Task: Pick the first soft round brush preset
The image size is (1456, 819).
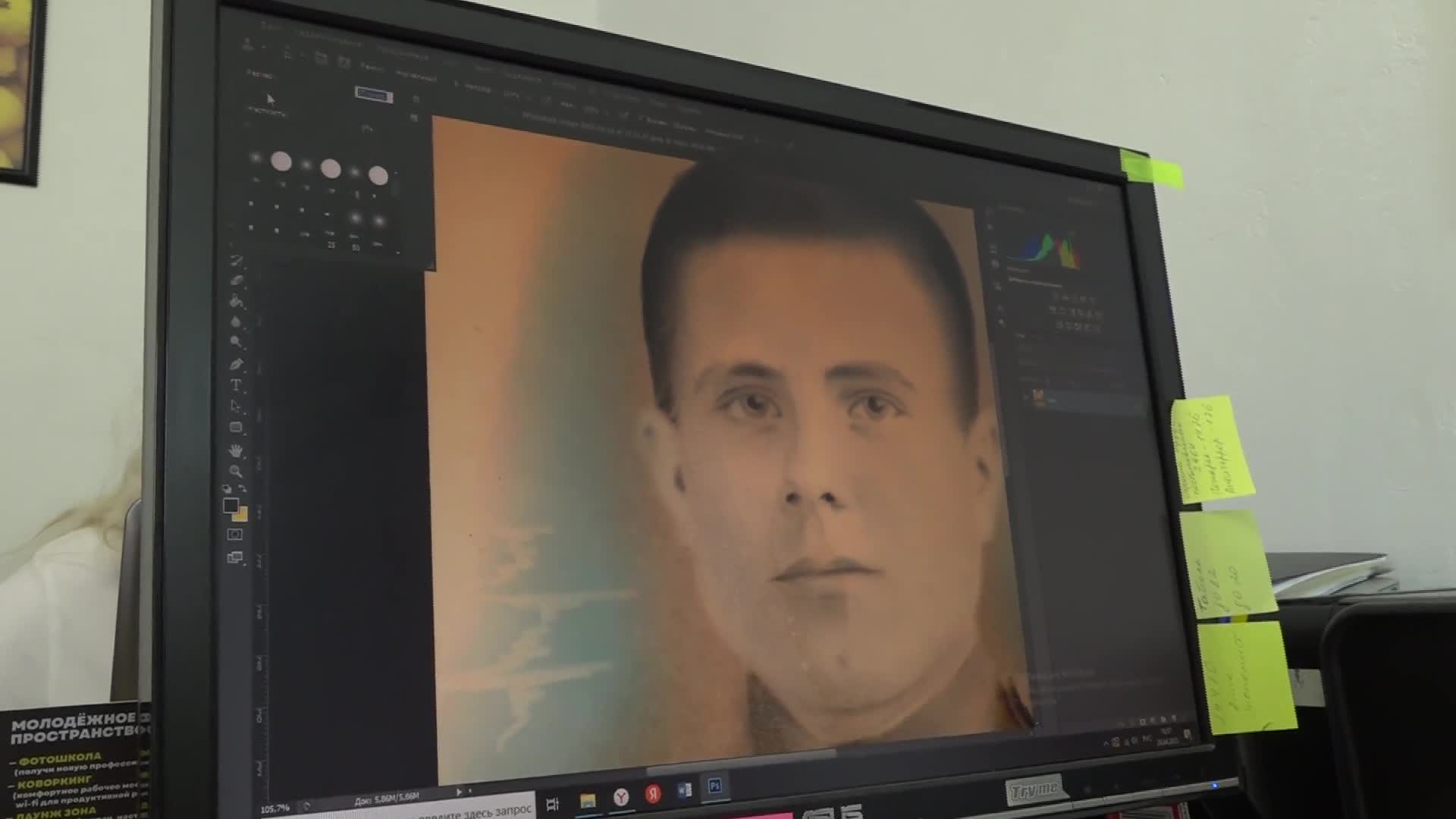Action: click(256, 158)
